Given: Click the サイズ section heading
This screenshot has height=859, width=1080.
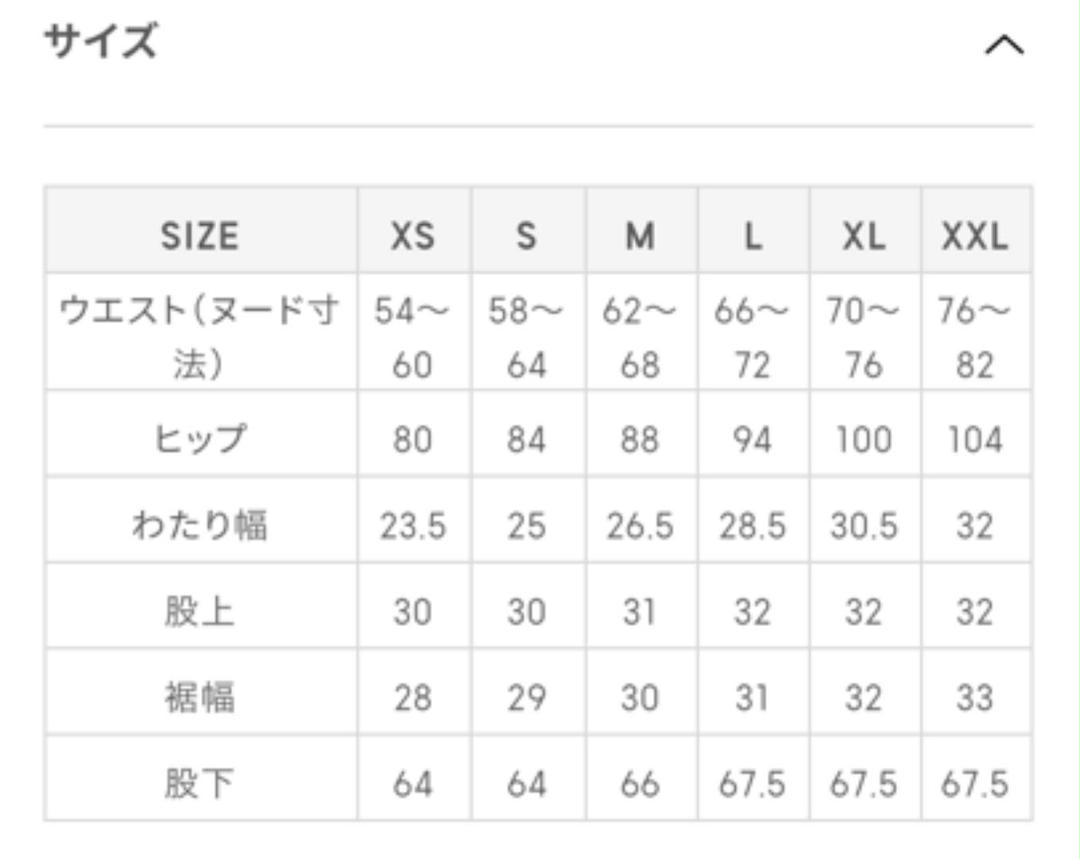Looking at the screenshot, I should [x=101, y=41].
